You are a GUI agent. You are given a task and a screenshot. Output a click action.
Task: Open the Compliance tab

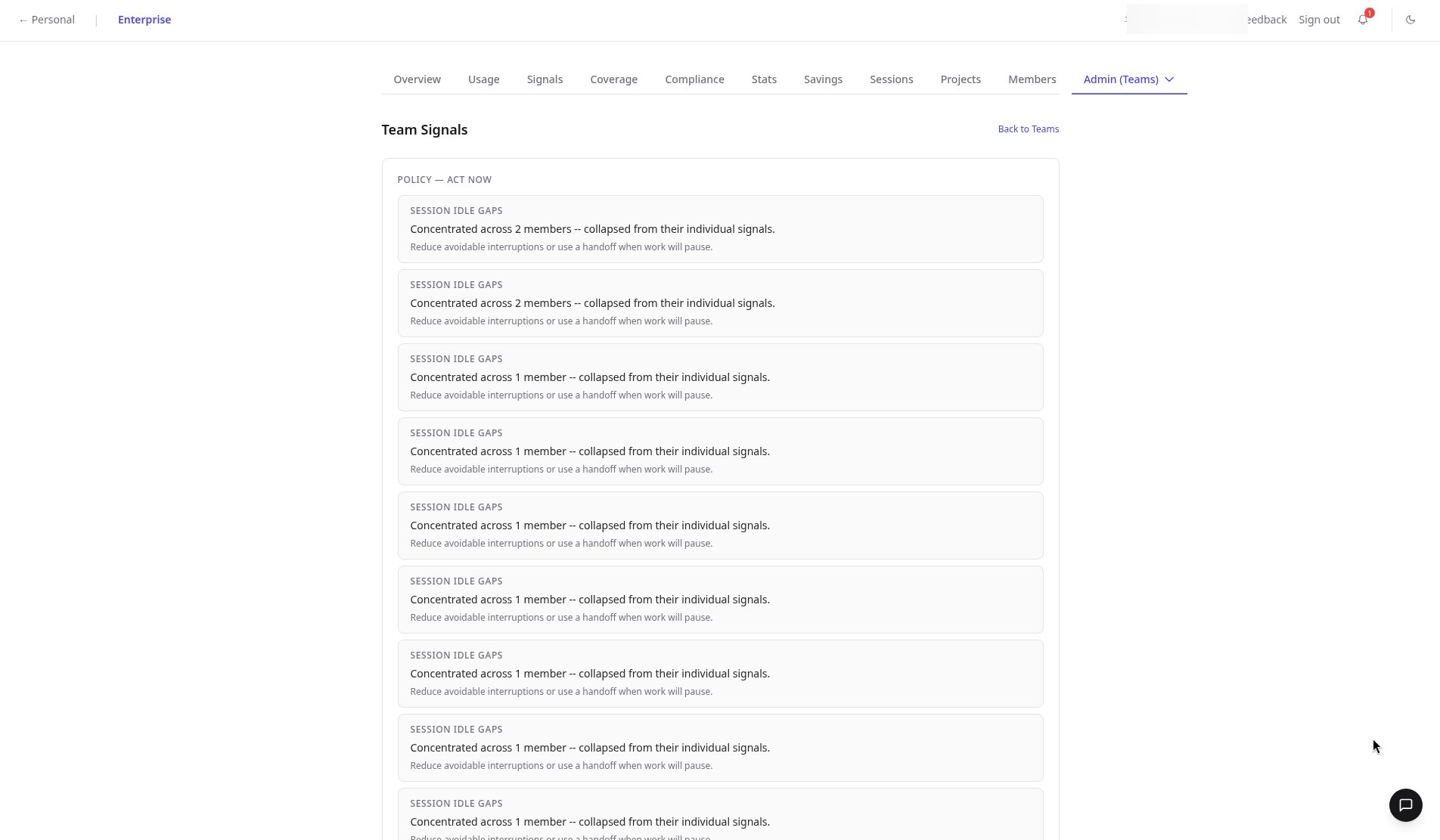[x=694, y=79]
